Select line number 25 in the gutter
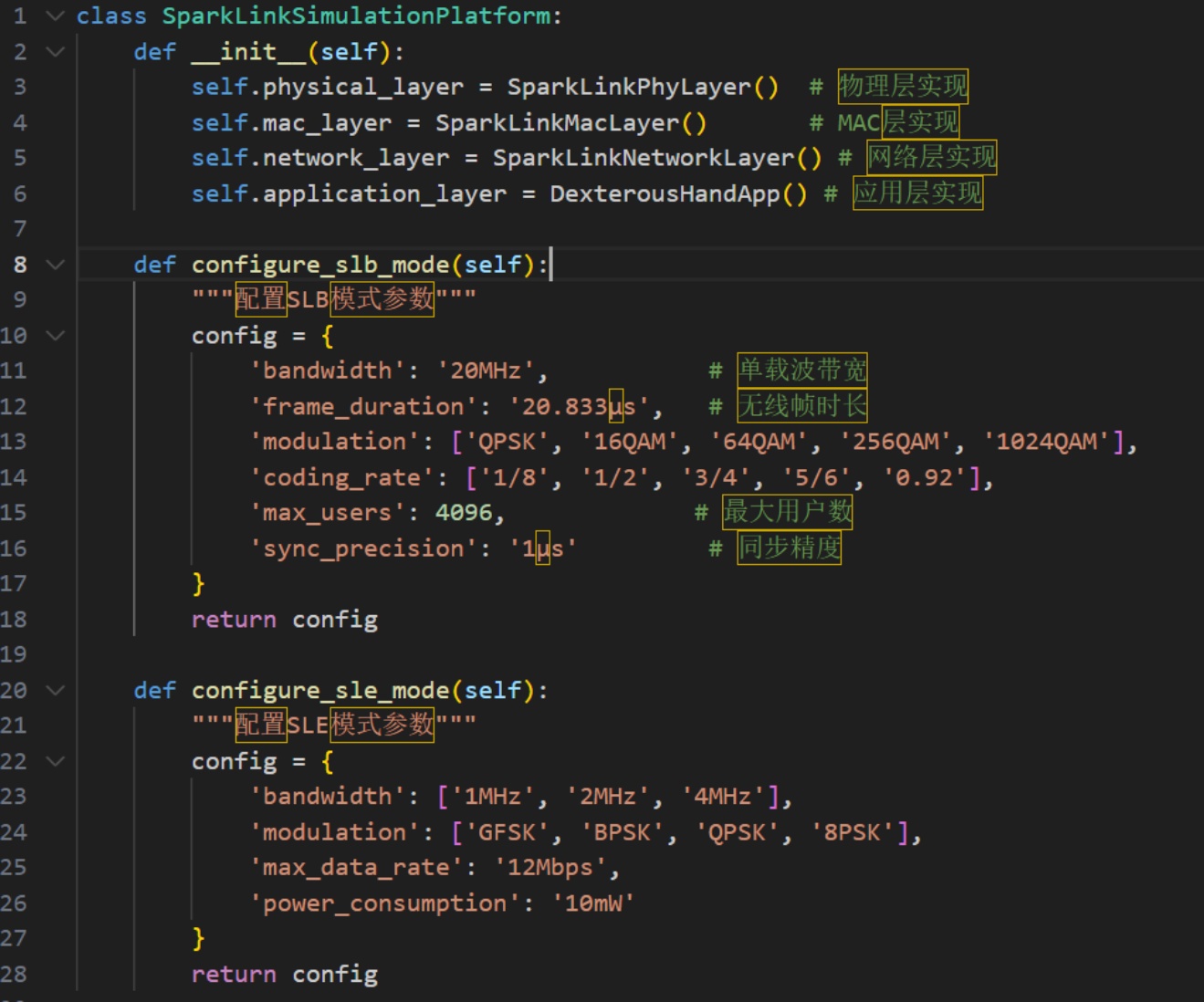Image resolution: width=1204 pixels, height=1002 pixels. click(x=14, y=867)
